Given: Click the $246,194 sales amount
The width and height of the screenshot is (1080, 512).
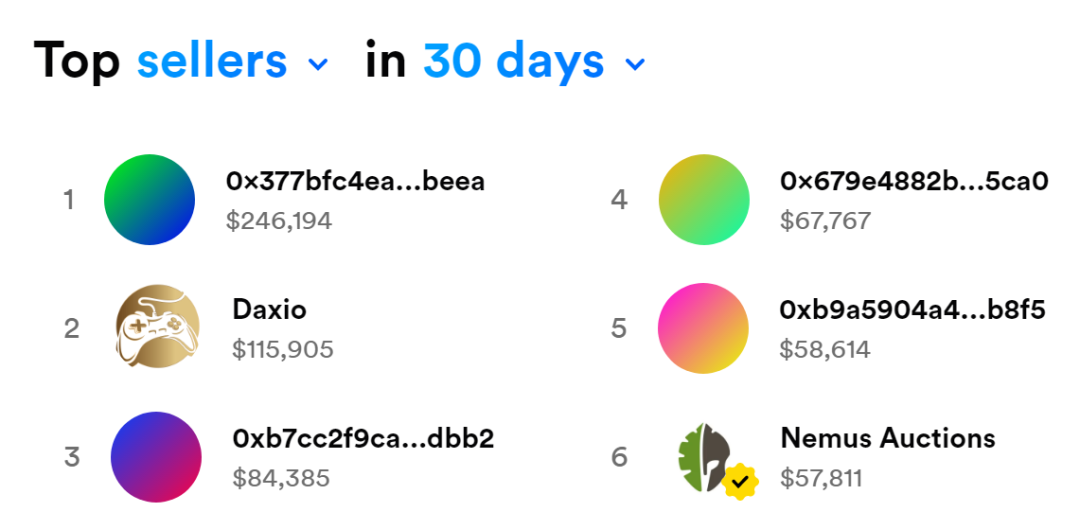Looking at the screenshot, I should (279, 220).
